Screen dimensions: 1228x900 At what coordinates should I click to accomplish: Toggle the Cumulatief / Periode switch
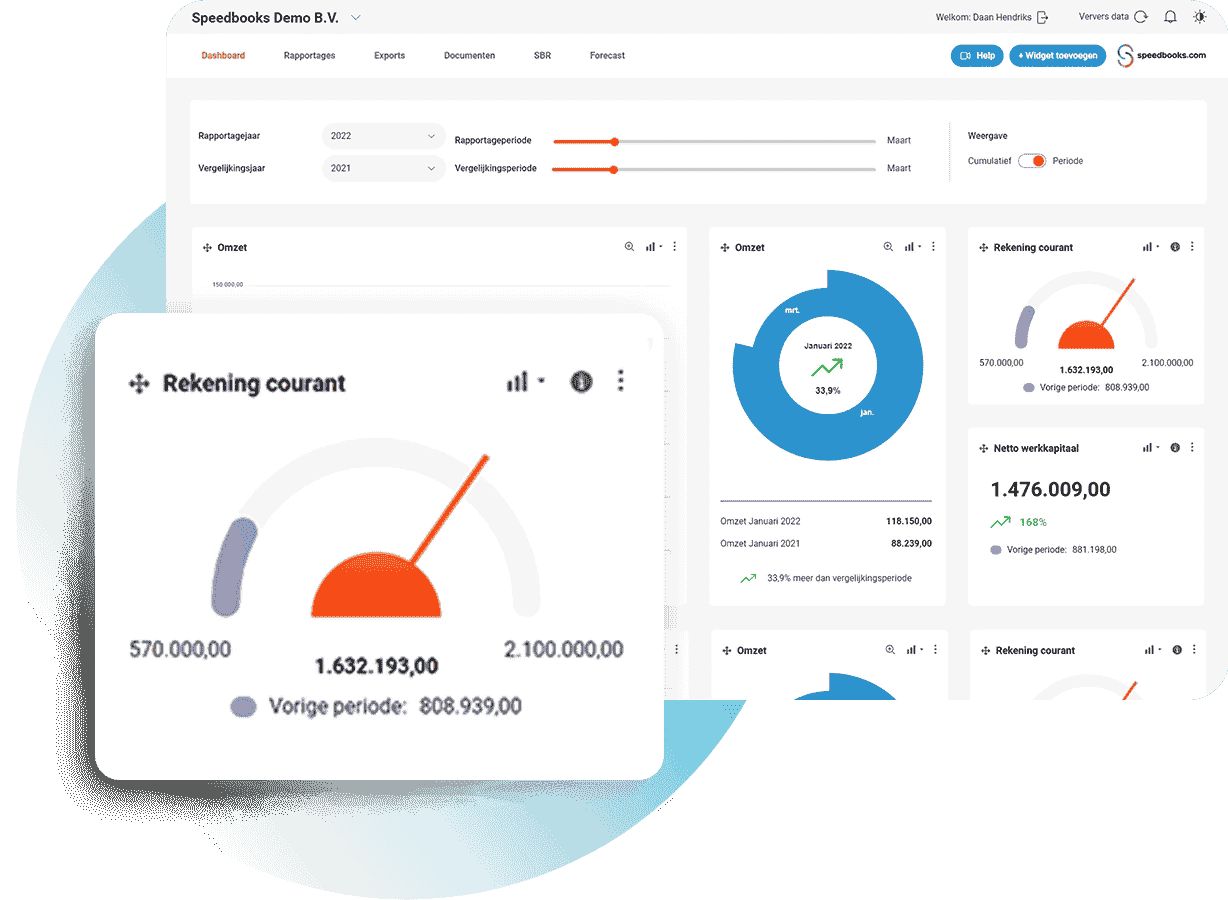point(1032,161)
